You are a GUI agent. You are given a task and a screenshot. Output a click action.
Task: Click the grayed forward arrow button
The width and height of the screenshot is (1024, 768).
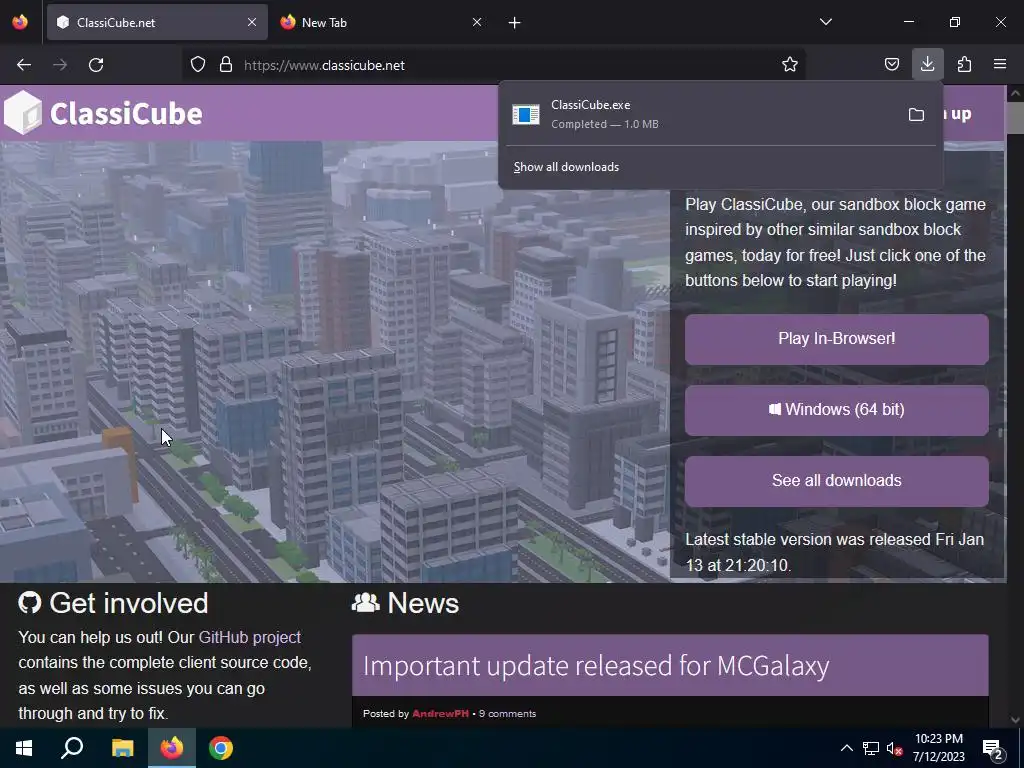60,65
